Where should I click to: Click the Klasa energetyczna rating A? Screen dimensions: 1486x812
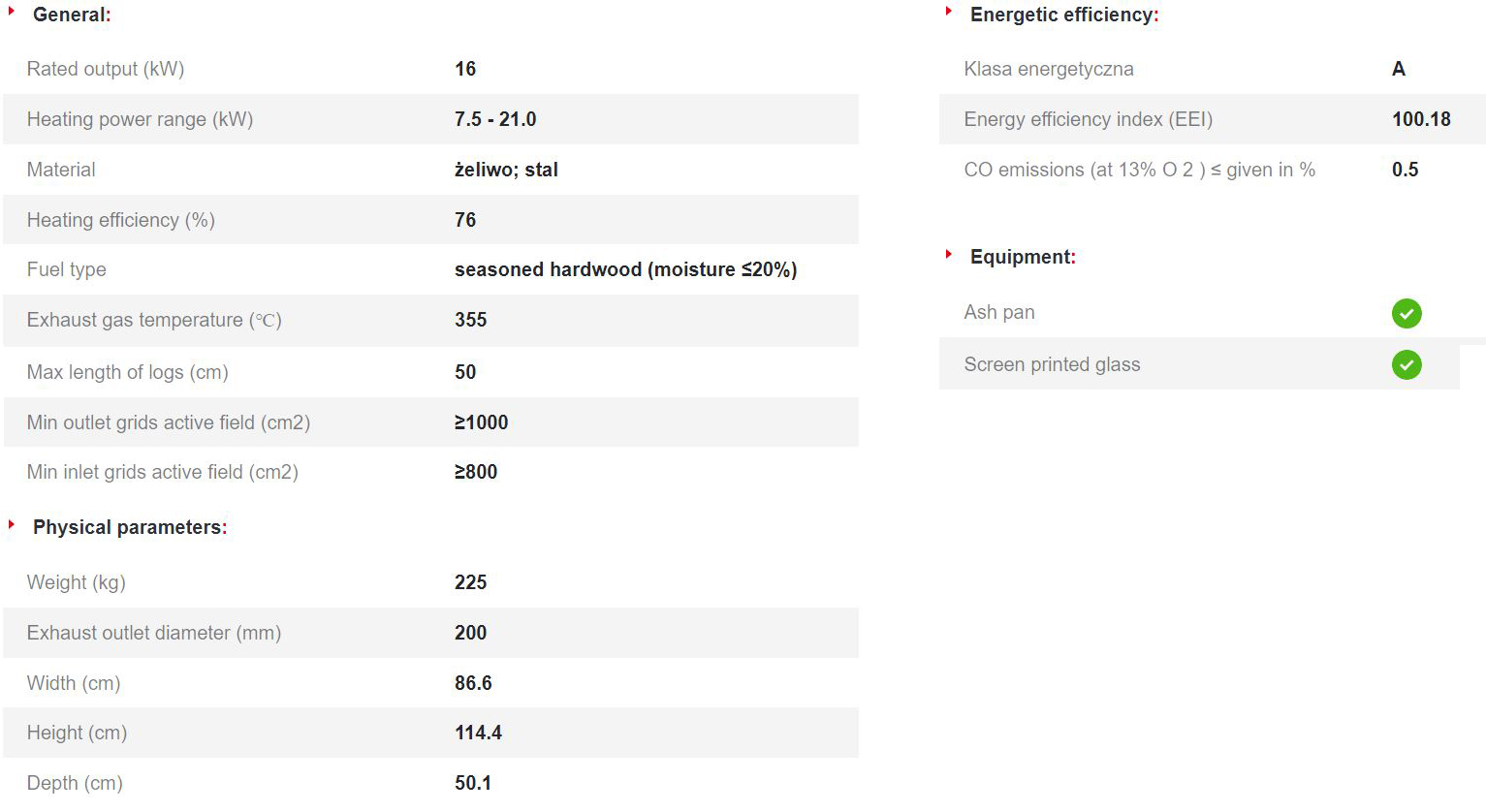coord(1399,69)
